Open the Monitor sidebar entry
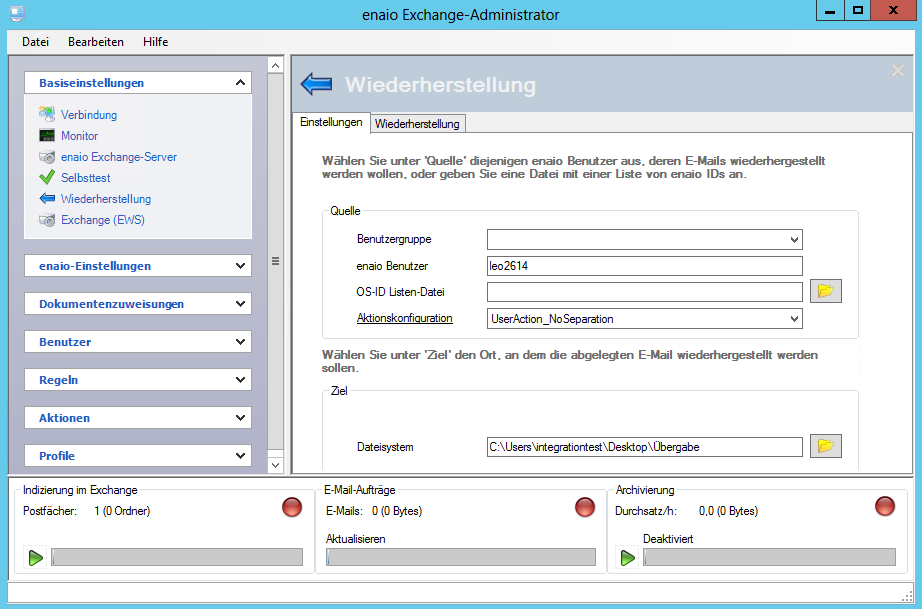Screen dimensions: 922x609 79,136
